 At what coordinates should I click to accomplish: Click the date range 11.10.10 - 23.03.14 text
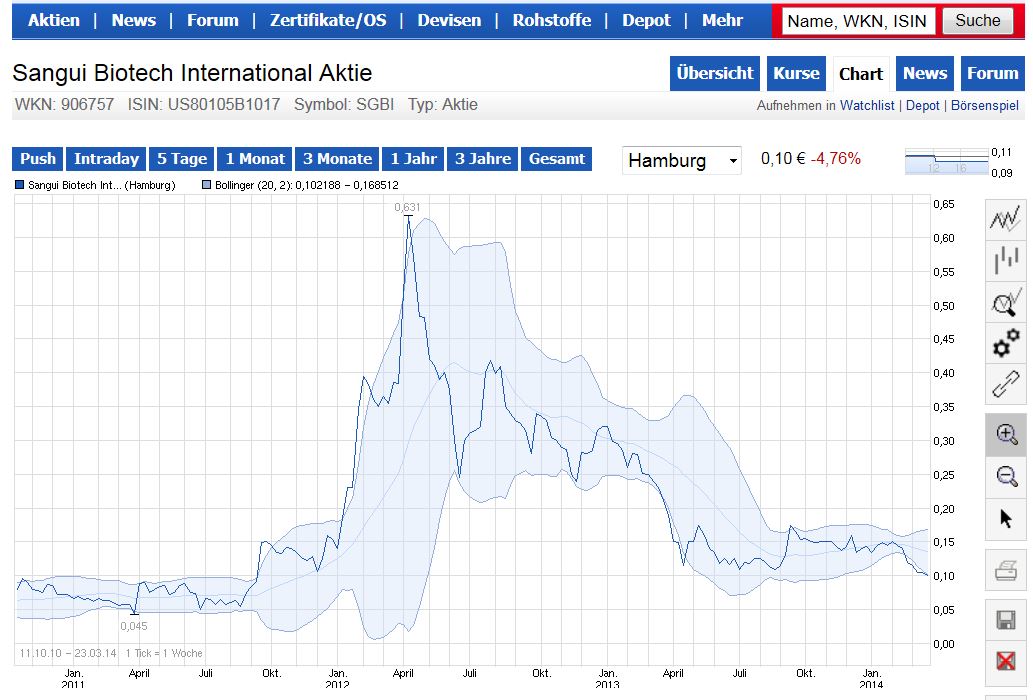68,653
